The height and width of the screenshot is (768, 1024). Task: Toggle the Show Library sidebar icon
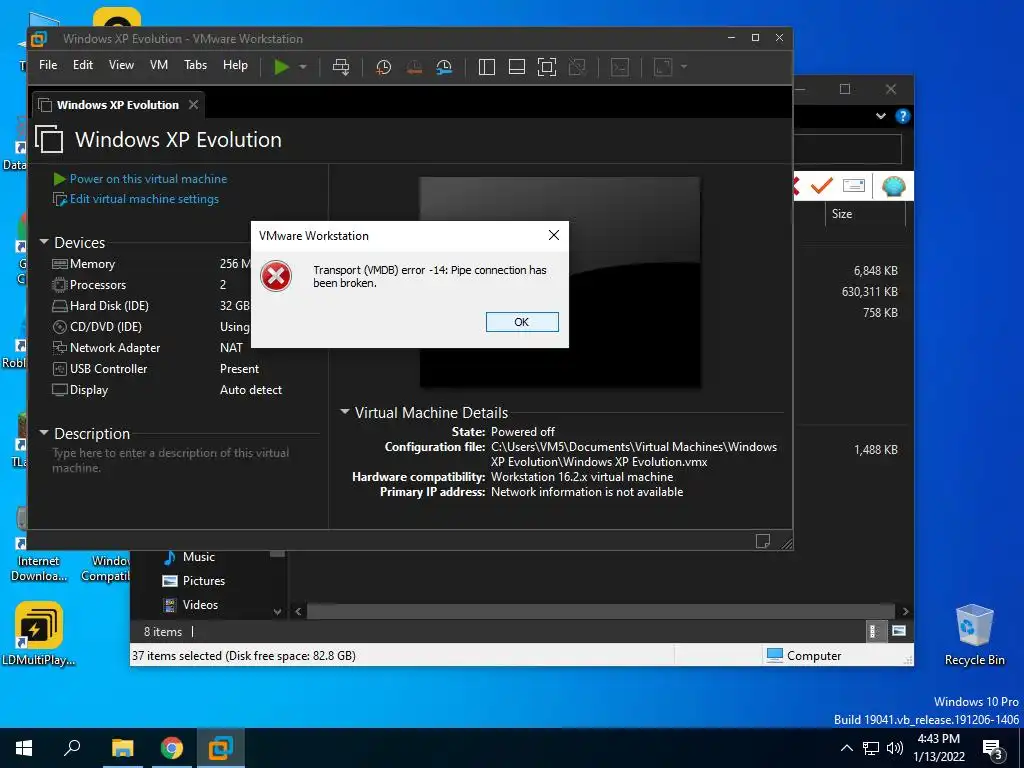coord(487,67)
